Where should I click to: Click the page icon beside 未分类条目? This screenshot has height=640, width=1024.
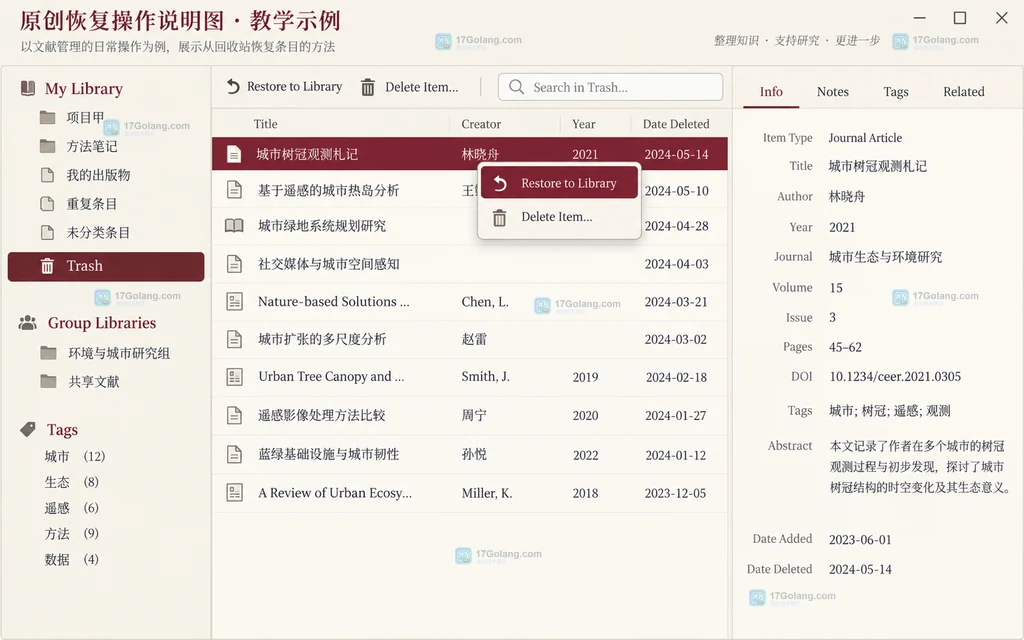47,232
